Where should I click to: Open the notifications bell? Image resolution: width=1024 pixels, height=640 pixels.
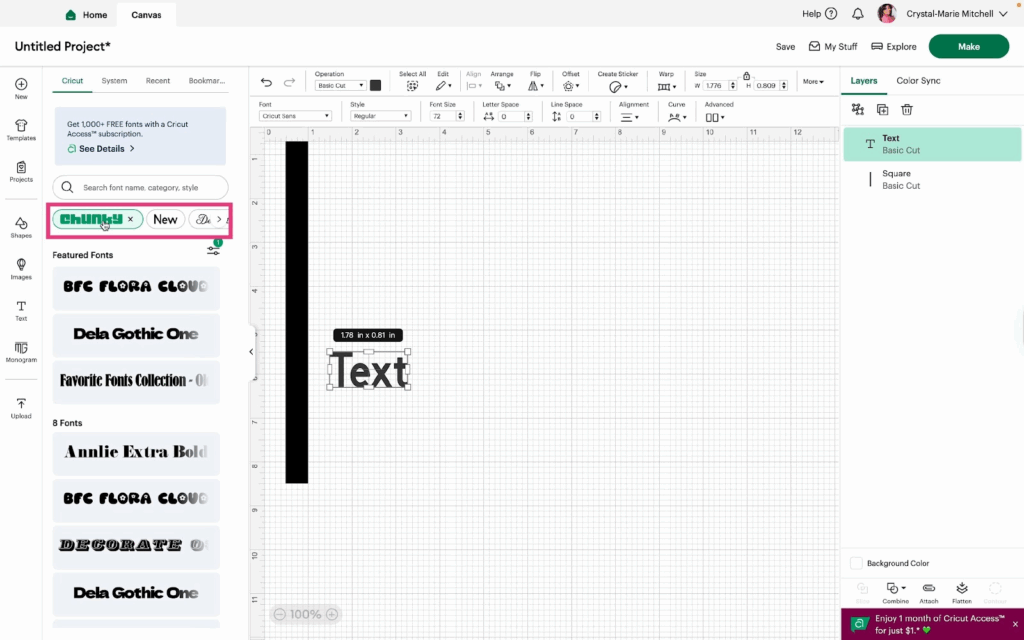coord(857,14)
